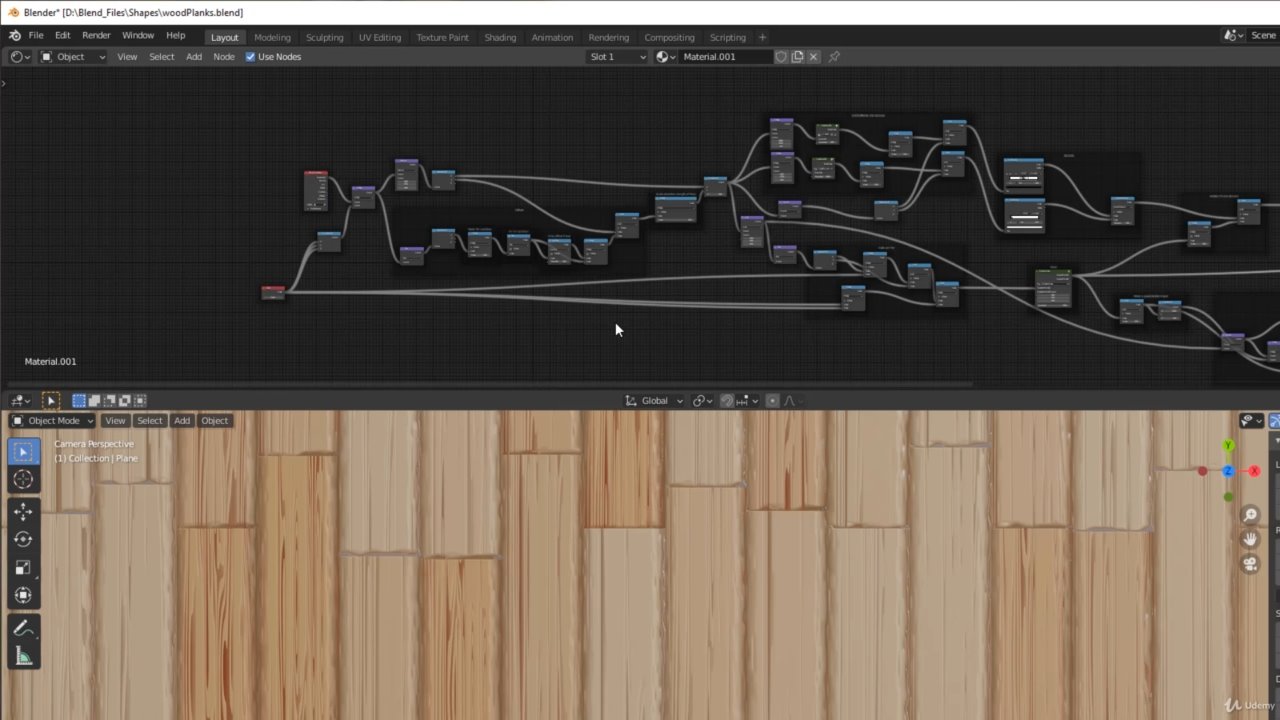Unlink Material.001 with the X button
This screenshot has width=1280, height=720.
[814, 57]
